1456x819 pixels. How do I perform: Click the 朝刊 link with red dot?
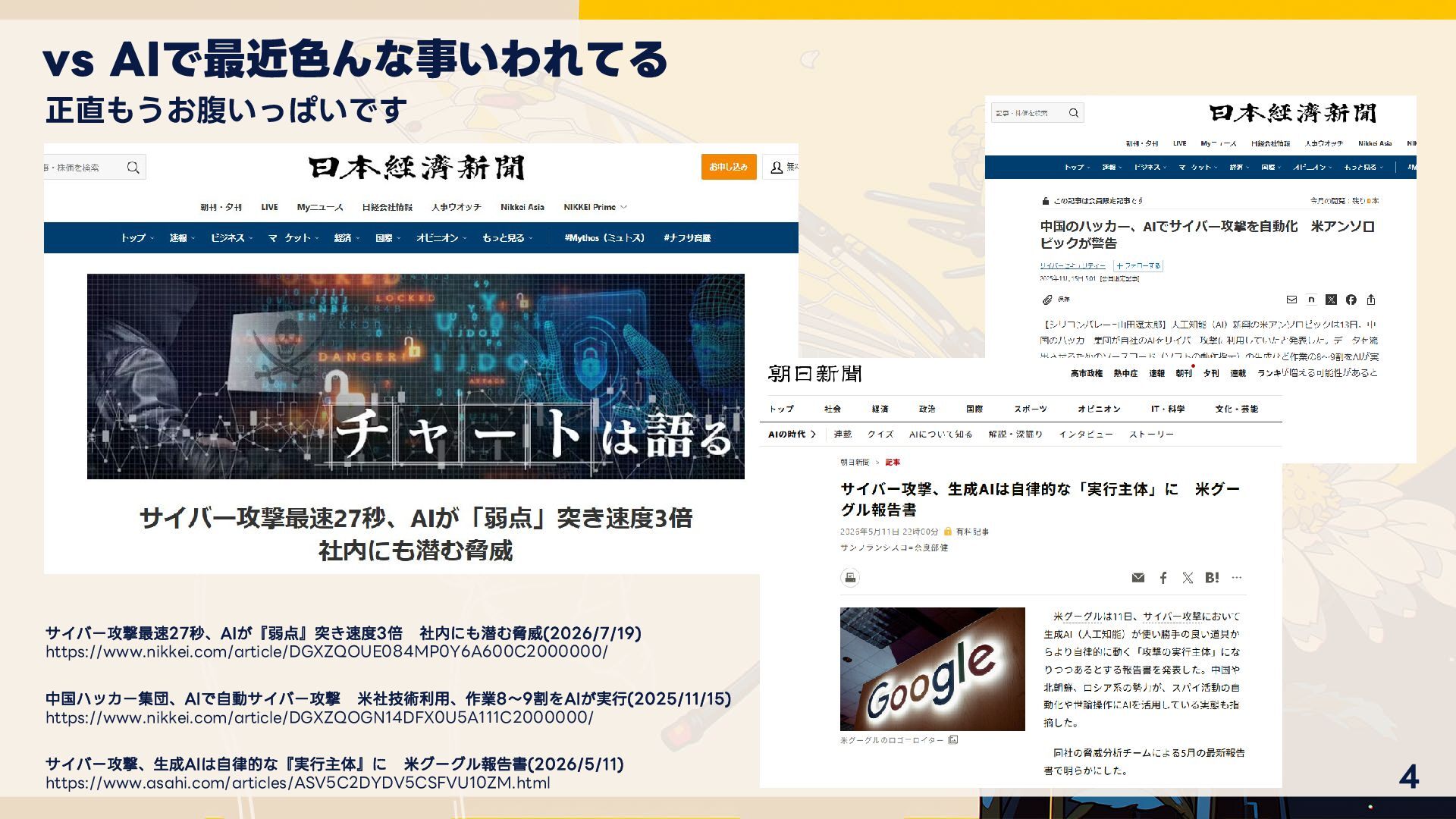point(1184,373)
